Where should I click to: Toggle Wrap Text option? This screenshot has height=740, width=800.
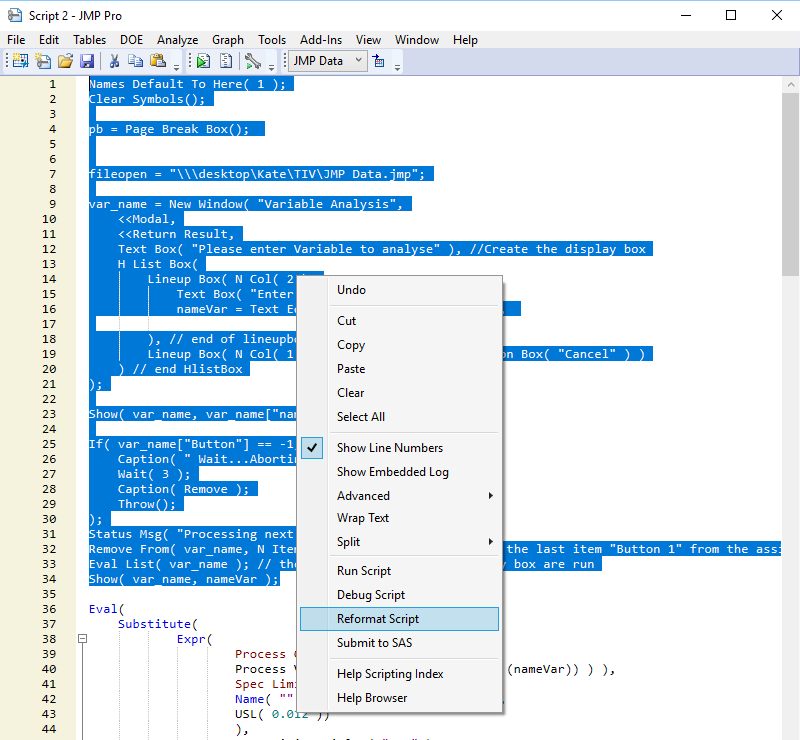coord(399,517)
